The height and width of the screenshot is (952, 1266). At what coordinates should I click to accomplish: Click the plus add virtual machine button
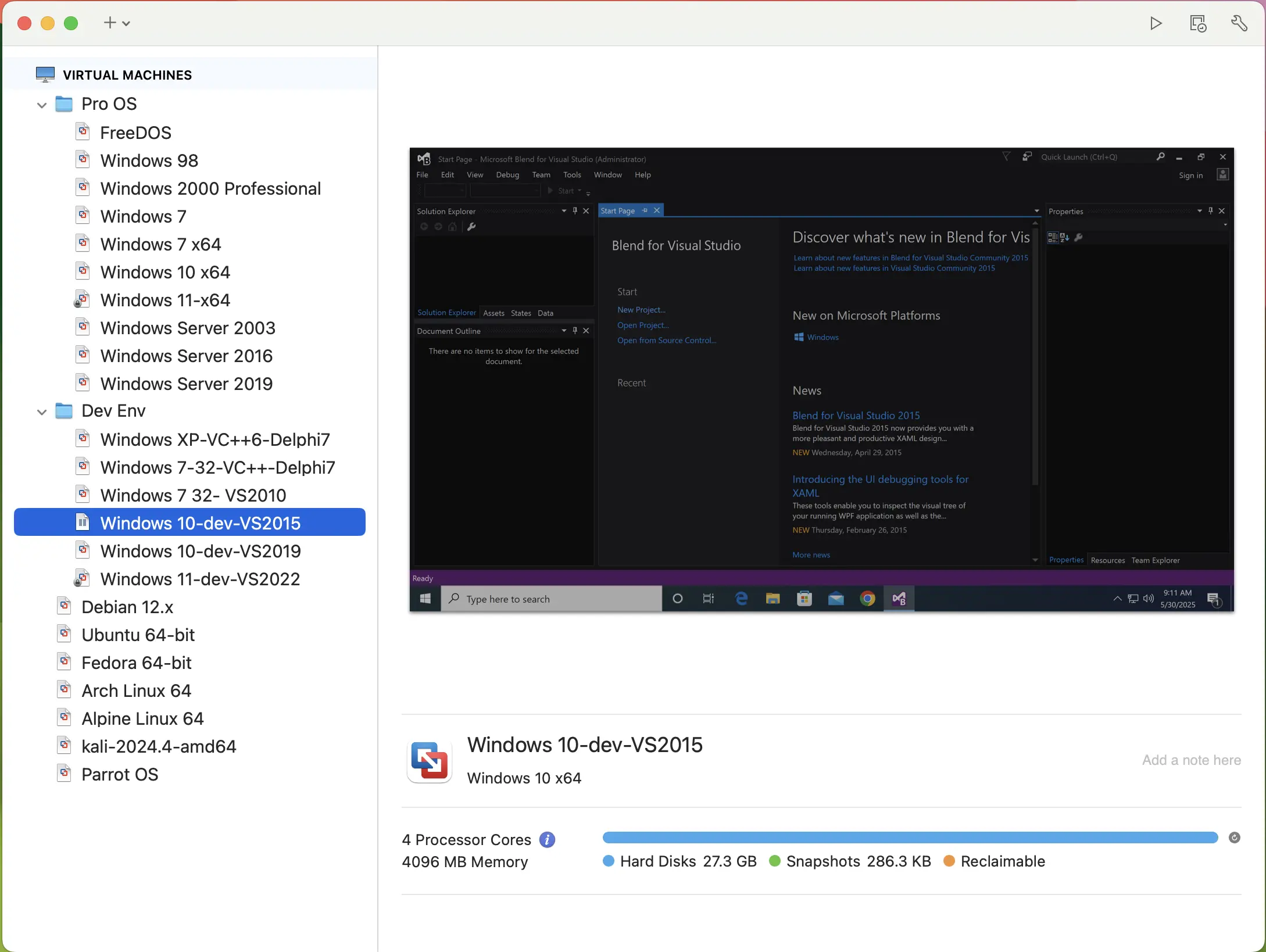(110, 23)
